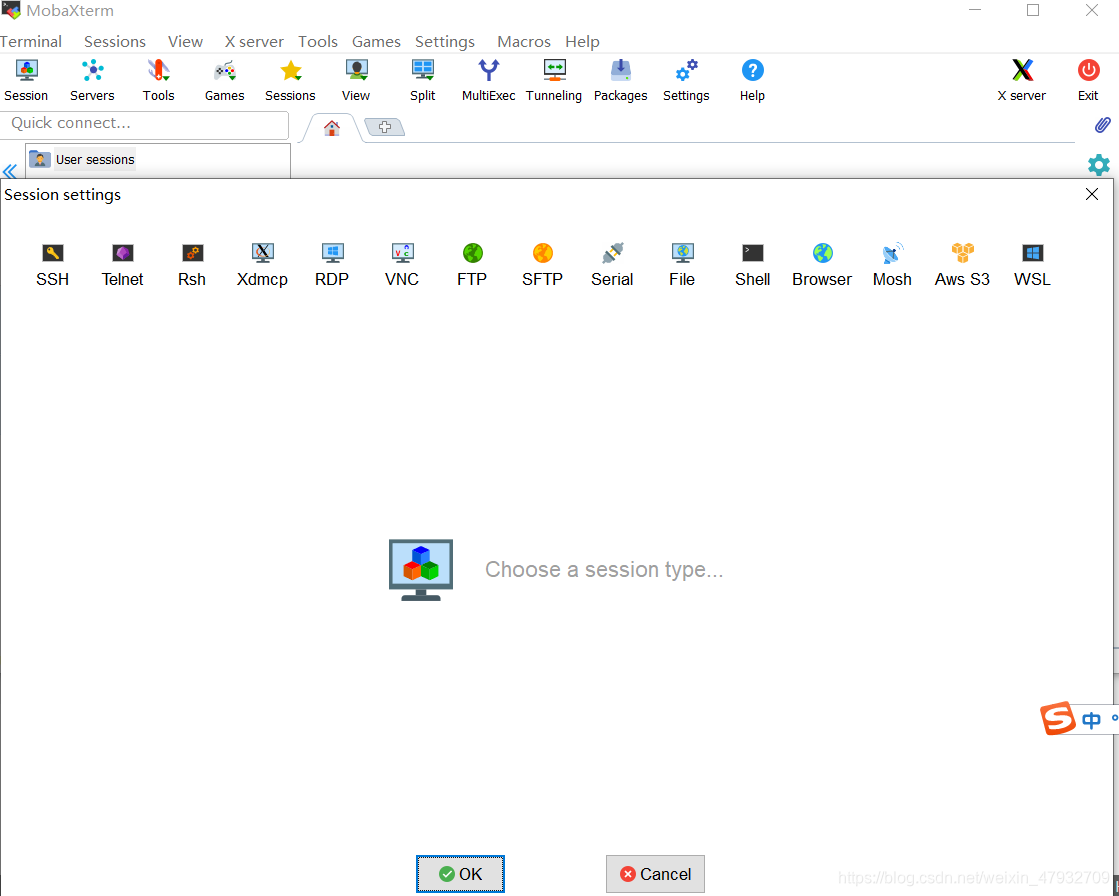Open the Tools toolbar icon

click(158, 81)
